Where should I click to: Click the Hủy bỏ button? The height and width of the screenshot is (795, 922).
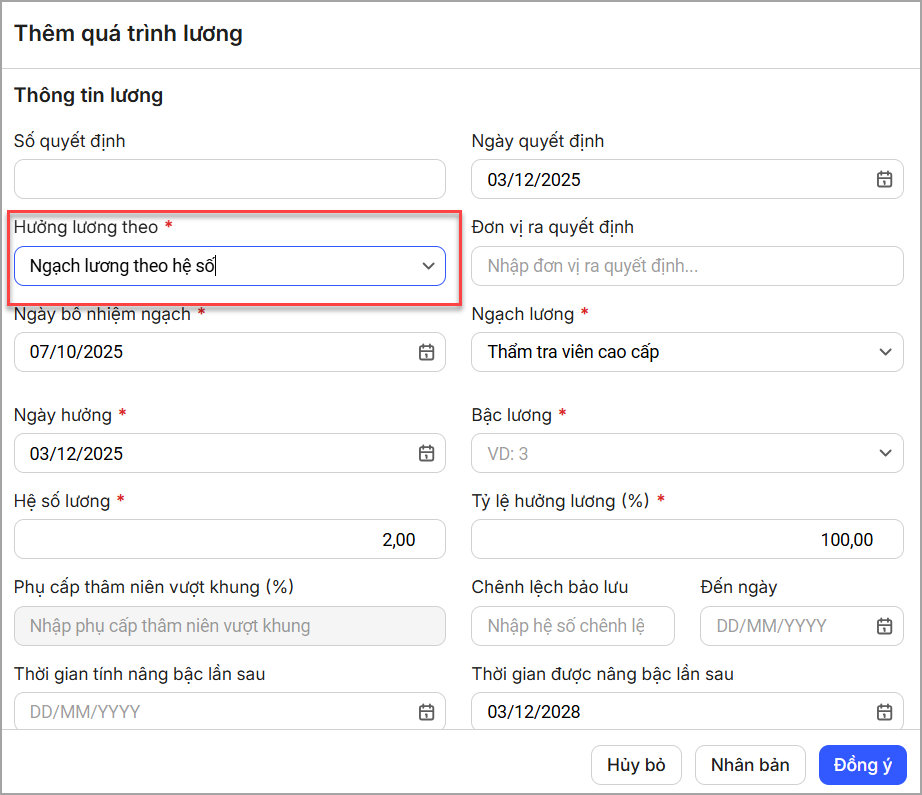[636, 765]
